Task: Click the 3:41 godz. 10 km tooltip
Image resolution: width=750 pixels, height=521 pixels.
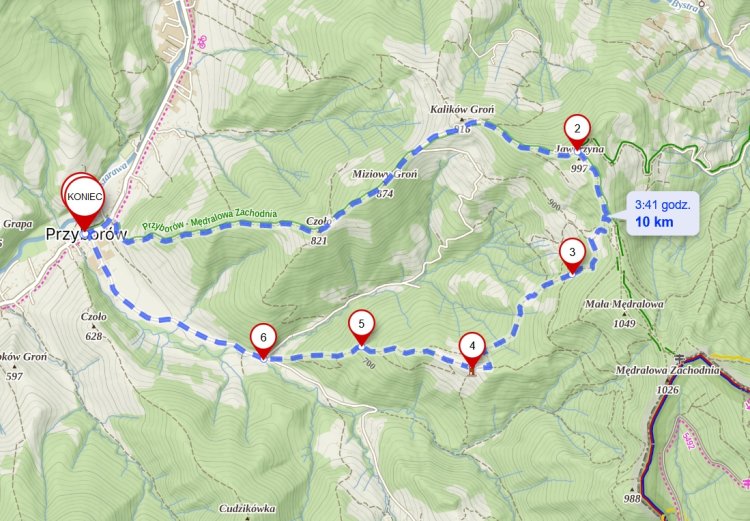Action: 662,214
